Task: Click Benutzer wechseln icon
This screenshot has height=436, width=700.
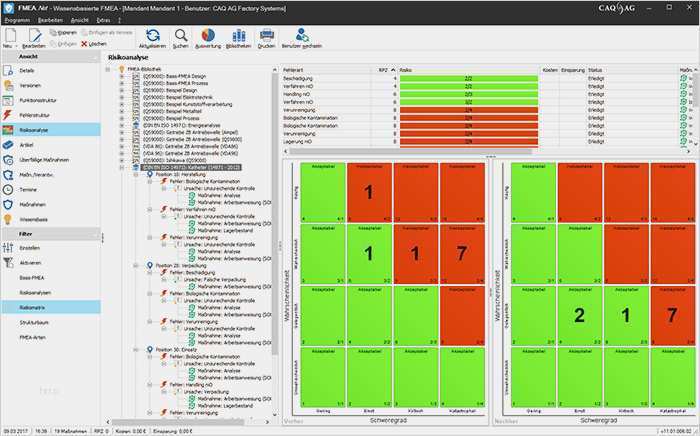Action: click(302, 35)
